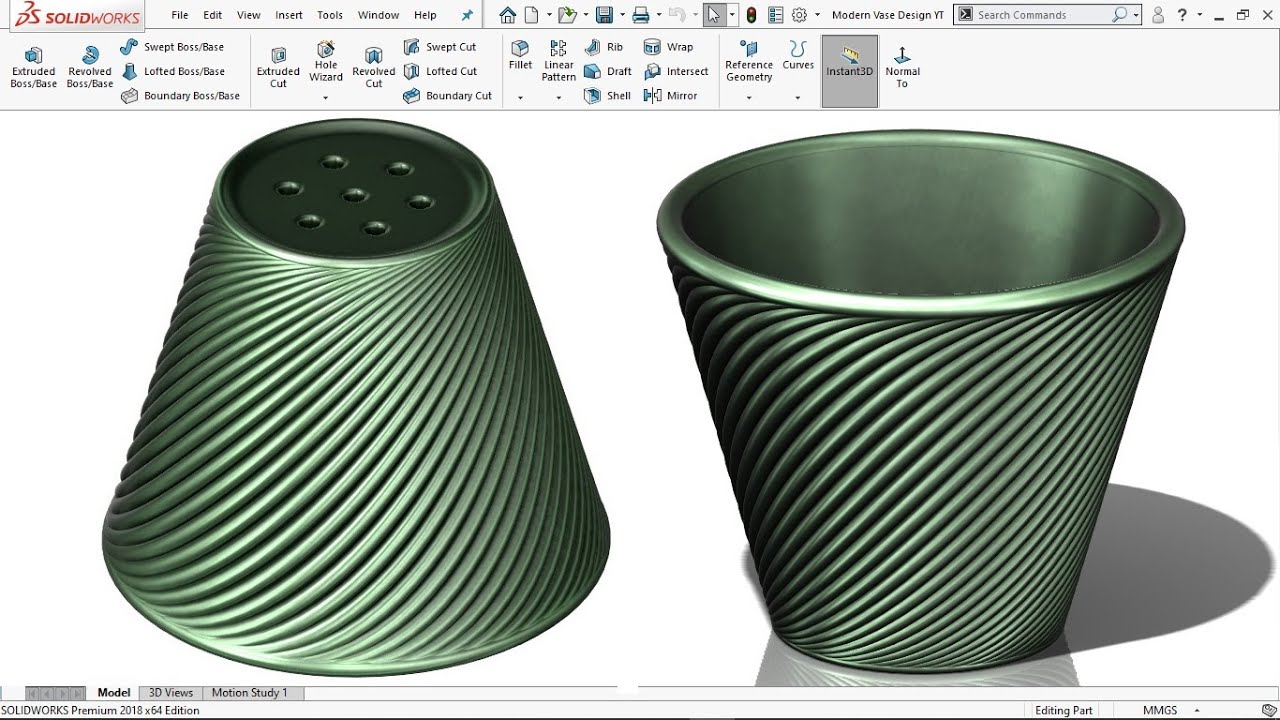Select the Extruded Boss/Base tool
Image resolution: width=1280 pixels, height=720 pixels.
coord(33,68)
